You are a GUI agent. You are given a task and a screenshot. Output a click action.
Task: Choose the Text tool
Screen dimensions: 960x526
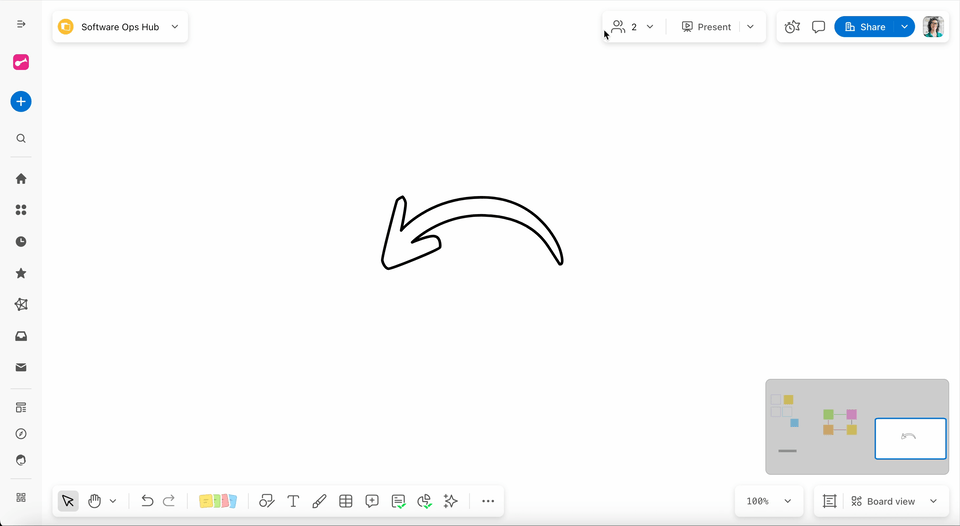(293, 501)
